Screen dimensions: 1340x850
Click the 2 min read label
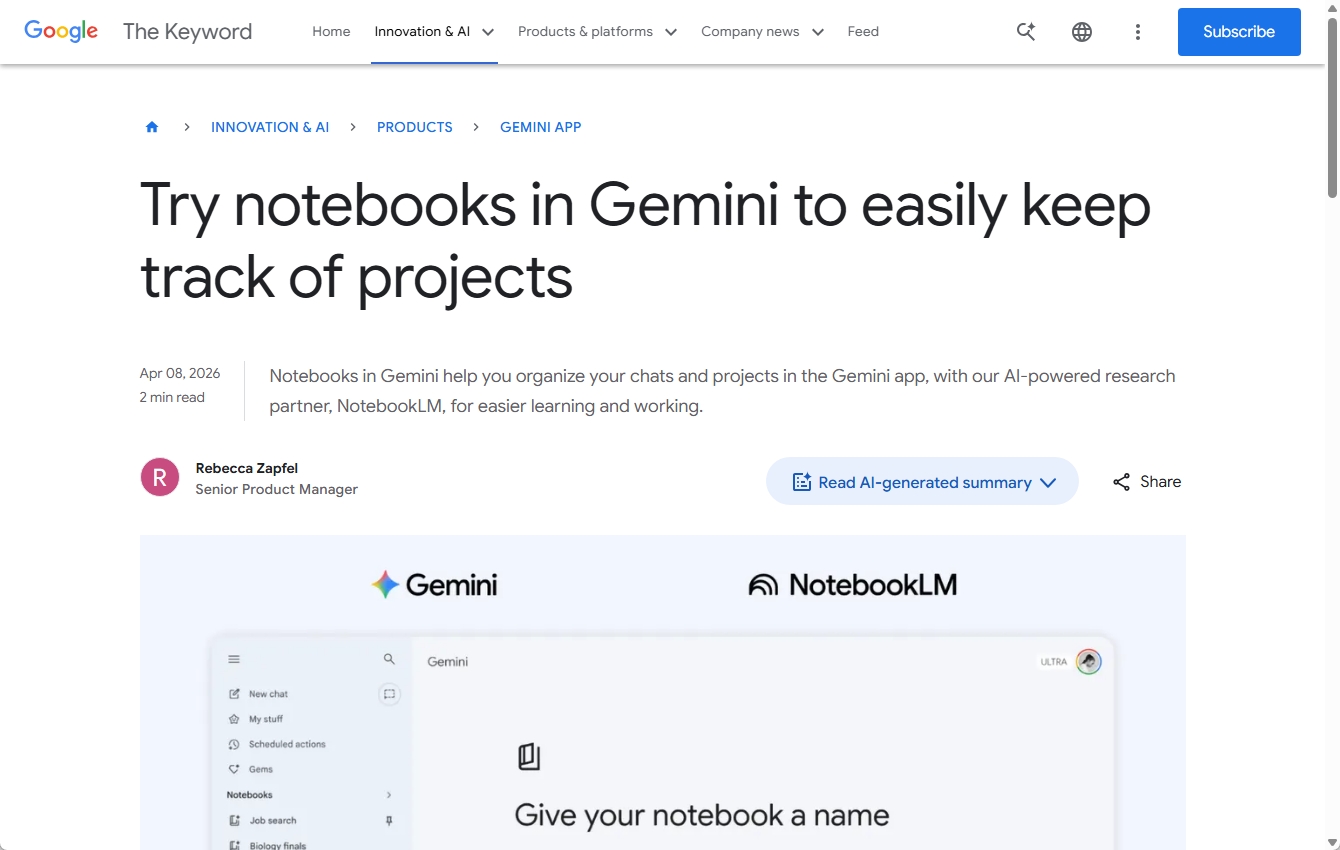[x=172, y=397]
